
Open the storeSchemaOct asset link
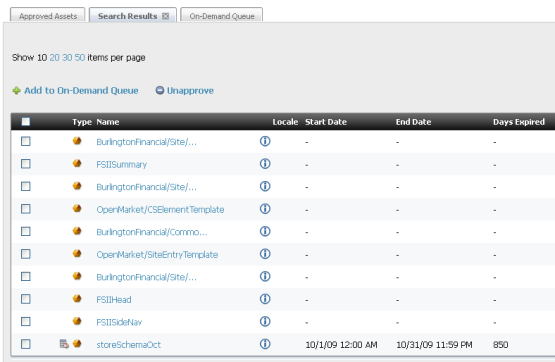point(128,345)
